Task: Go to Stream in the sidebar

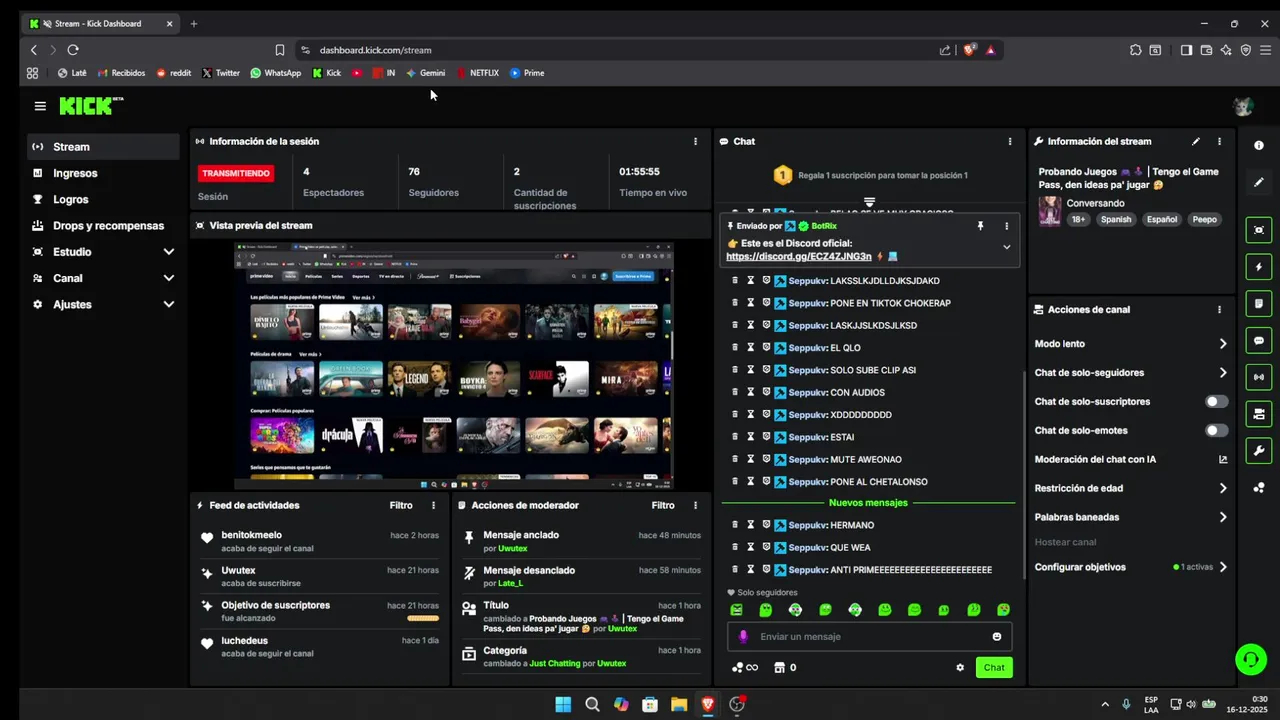Action: click(104, 147)
